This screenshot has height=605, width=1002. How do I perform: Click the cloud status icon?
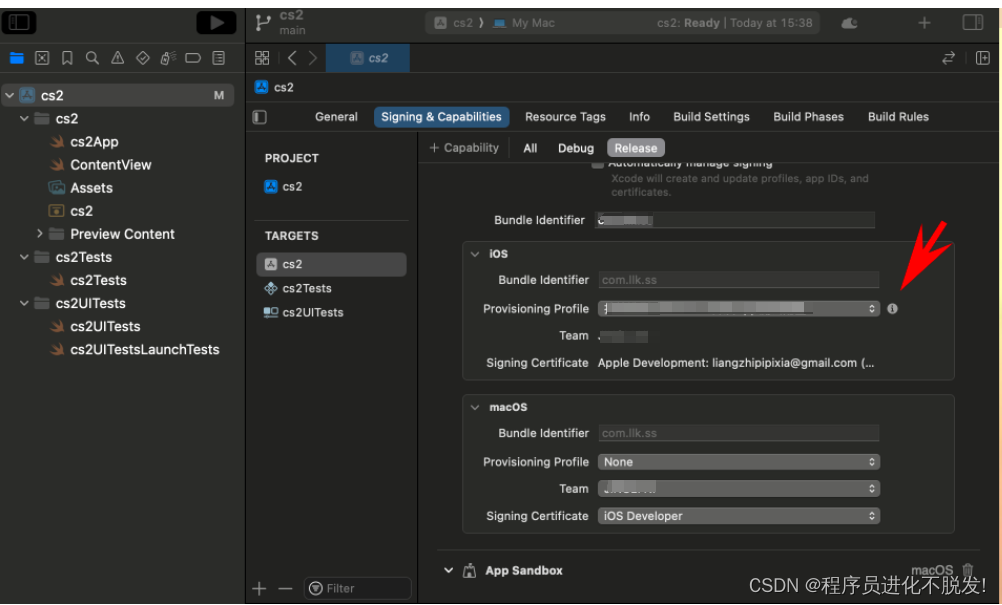coord(849,24)
